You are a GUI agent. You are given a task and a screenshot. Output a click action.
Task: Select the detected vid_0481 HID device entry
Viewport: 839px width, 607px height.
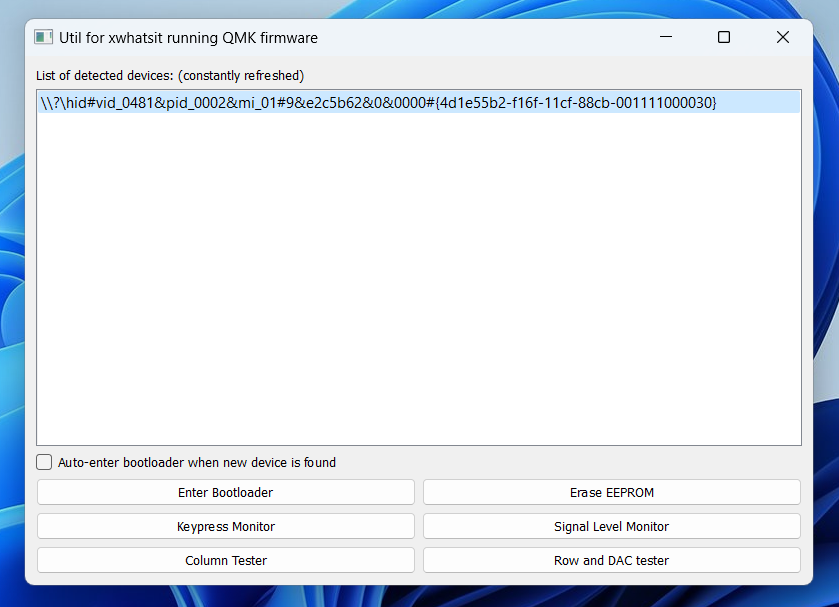point(378,102)
